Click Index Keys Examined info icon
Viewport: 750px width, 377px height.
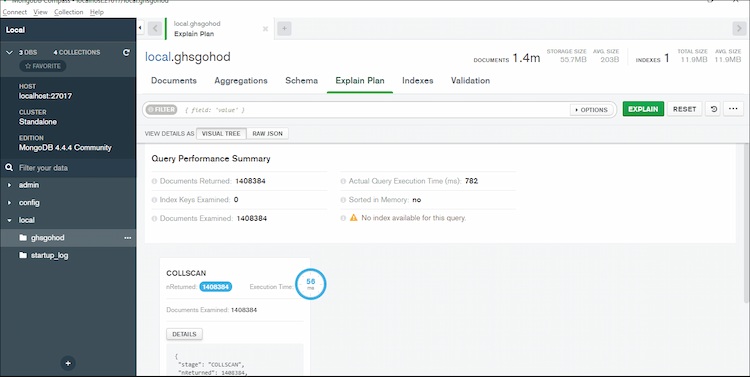point(154,200)
